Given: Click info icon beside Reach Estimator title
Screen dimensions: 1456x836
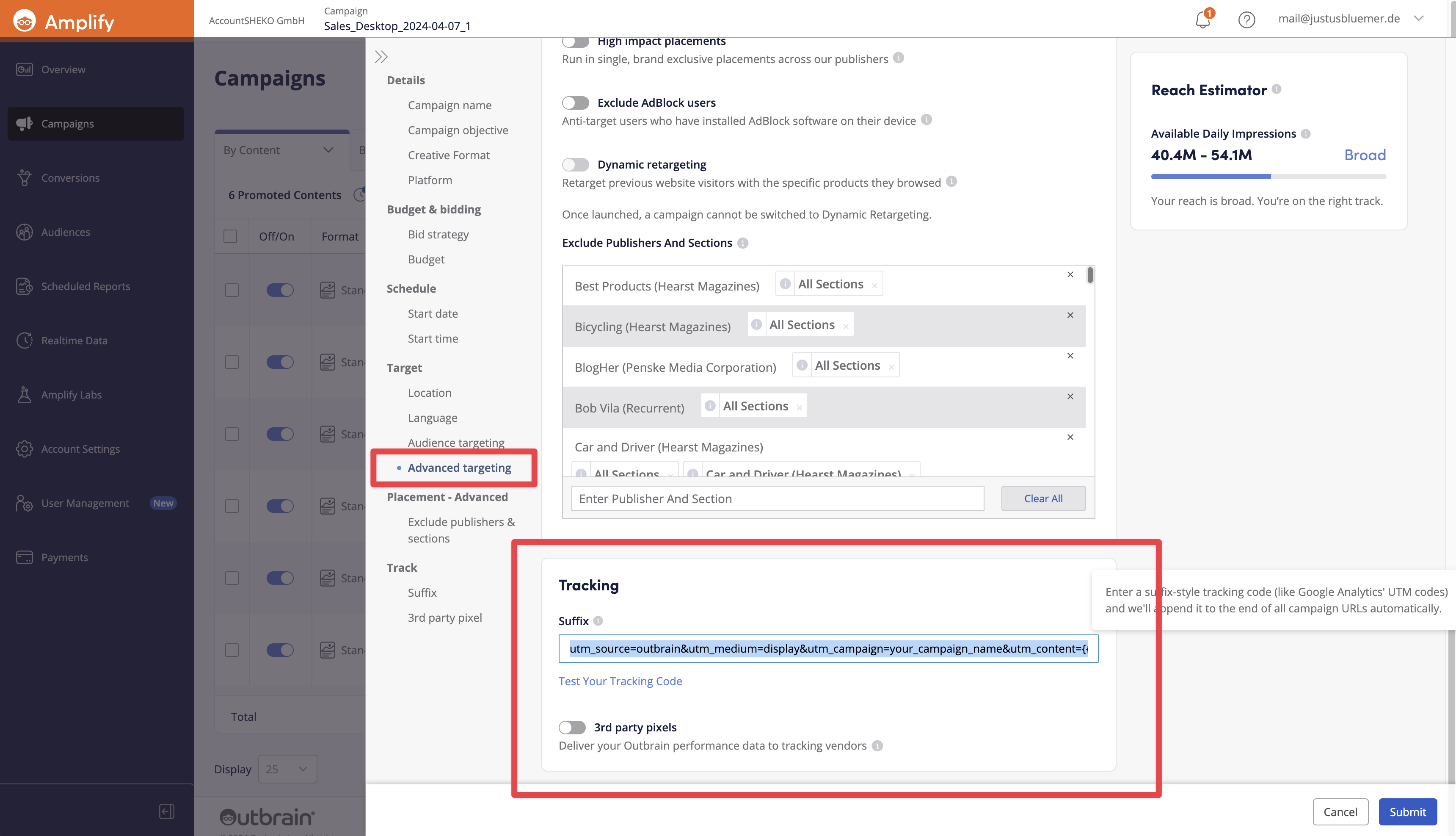Looking at the screenshot, I should tap(1276, 90).
